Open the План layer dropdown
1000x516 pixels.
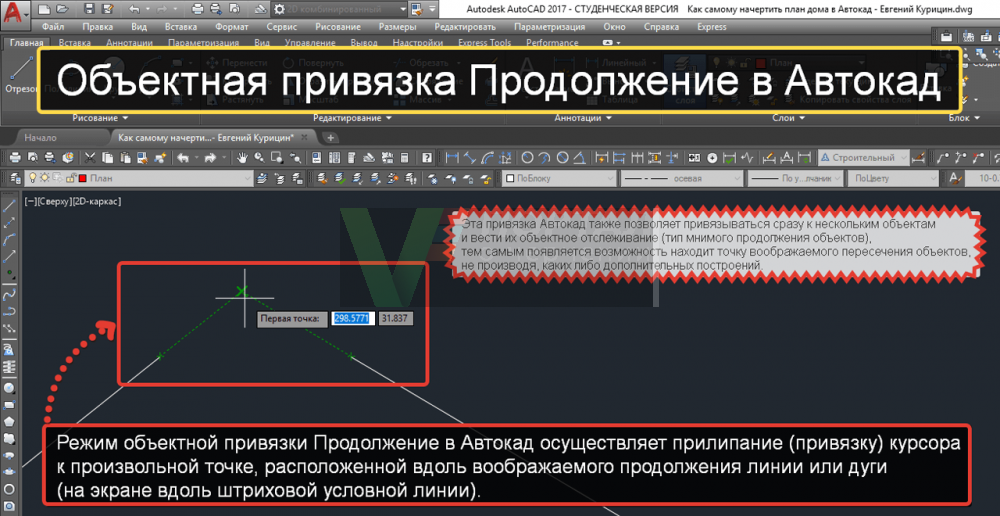(x=160, y=178)
